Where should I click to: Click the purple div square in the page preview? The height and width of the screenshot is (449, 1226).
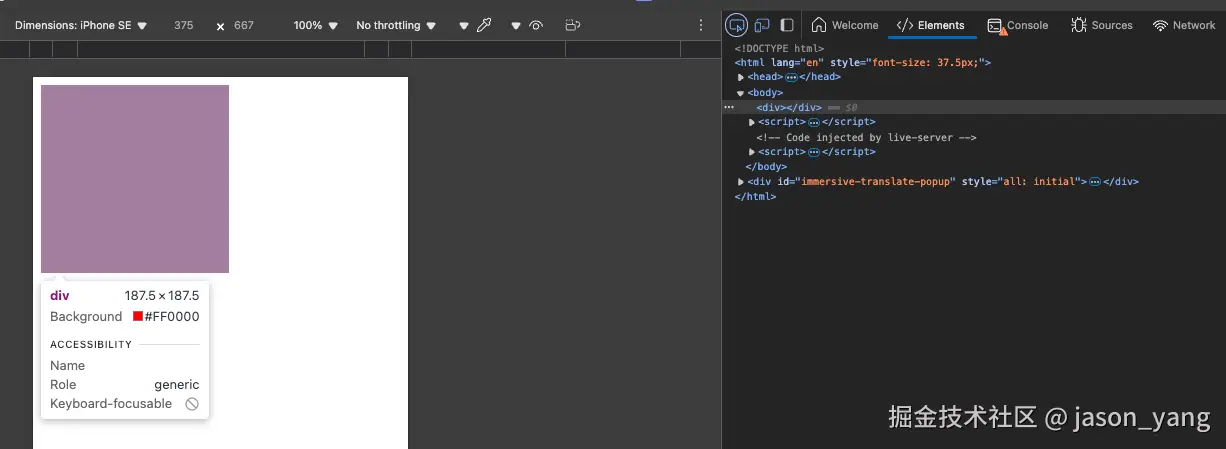(135, 179)
